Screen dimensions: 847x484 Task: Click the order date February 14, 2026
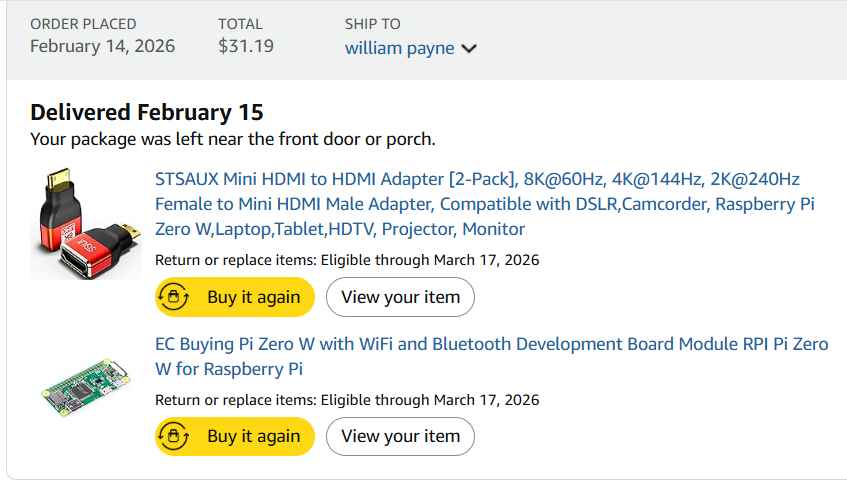pos(102,46)
